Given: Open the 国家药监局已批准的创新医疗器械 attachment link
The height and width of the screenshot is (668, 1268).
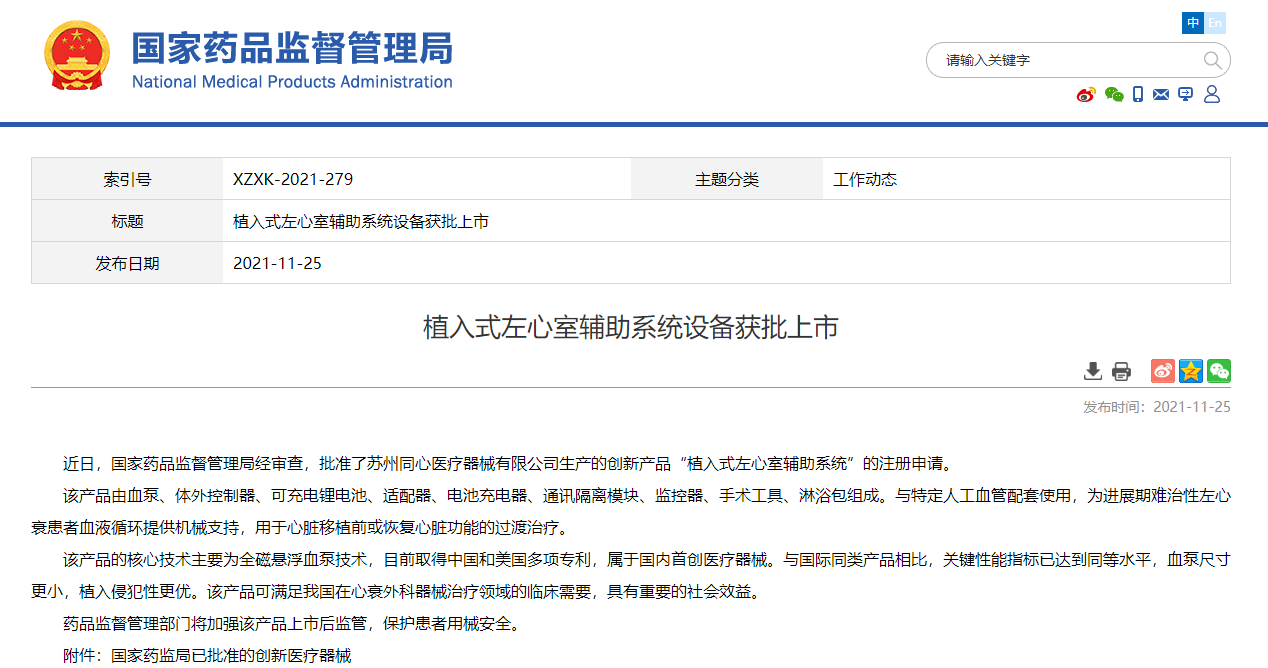Looking at the screenshot, I should click(231, 656).
